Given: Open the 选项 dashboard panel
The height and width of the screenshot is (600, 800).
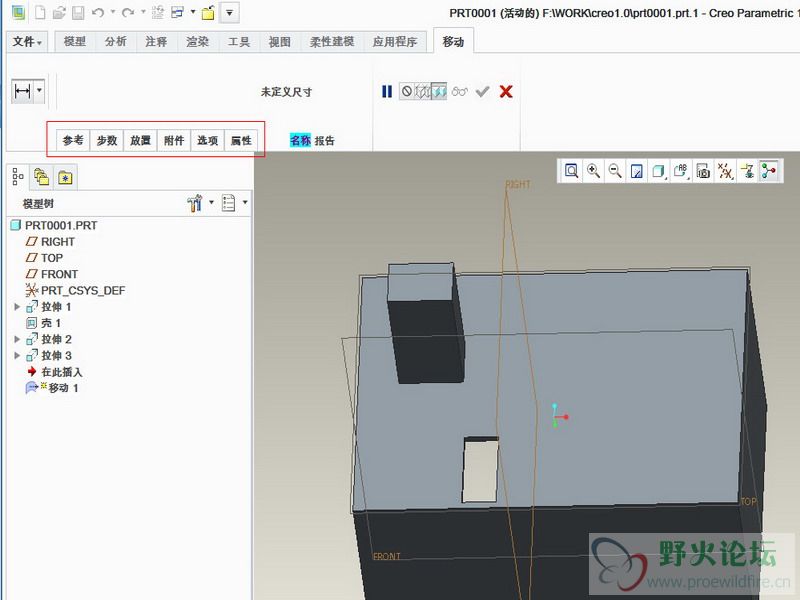Looking at the screenshot, I should pyautogui.click(x=208, y=140).
